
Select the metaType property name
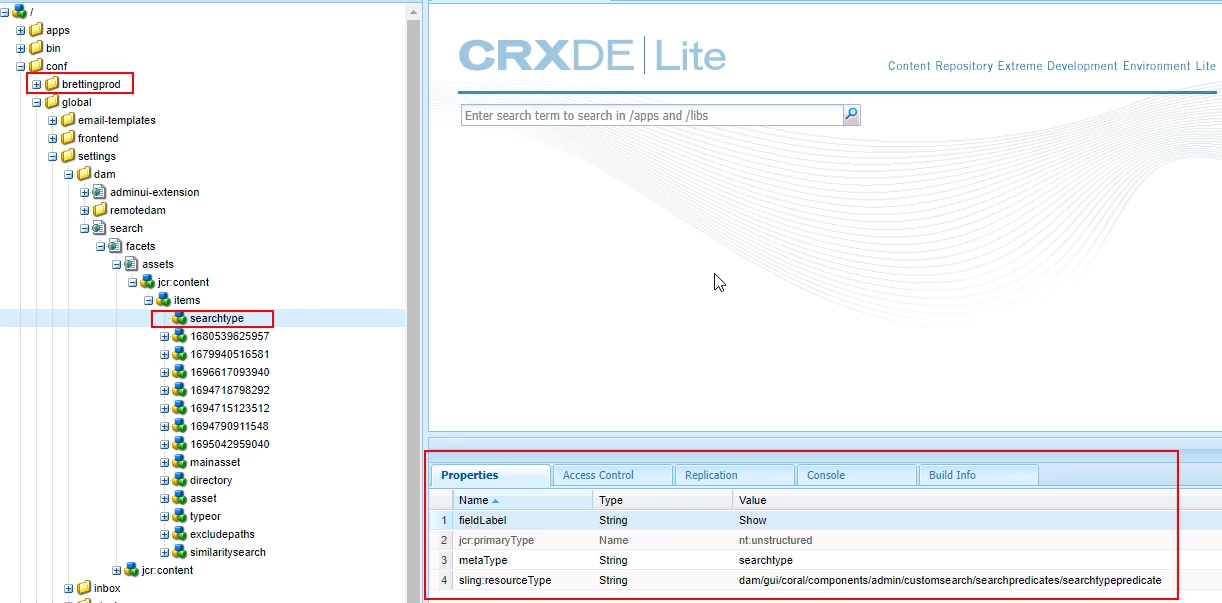483,560
